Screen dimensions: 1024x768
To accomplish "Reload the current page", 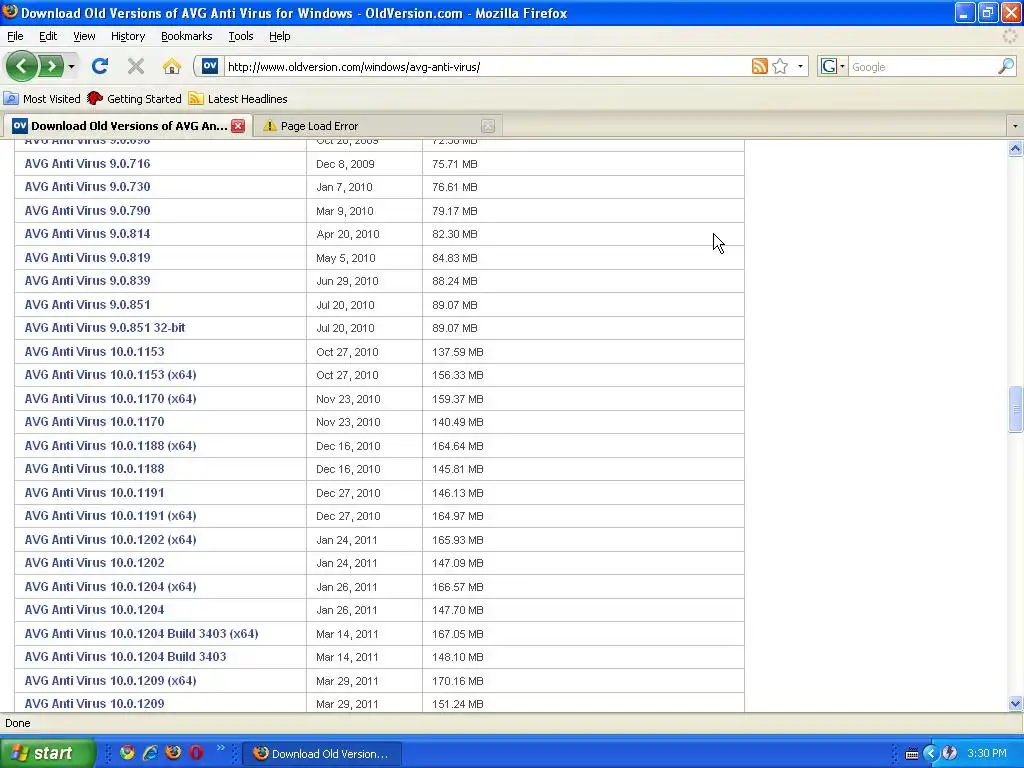I will pos(100,66).
